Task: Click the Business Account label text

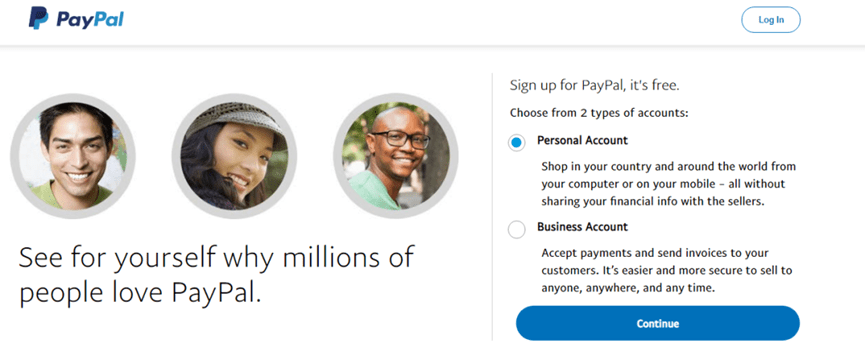Action: (x=583, y=227)
